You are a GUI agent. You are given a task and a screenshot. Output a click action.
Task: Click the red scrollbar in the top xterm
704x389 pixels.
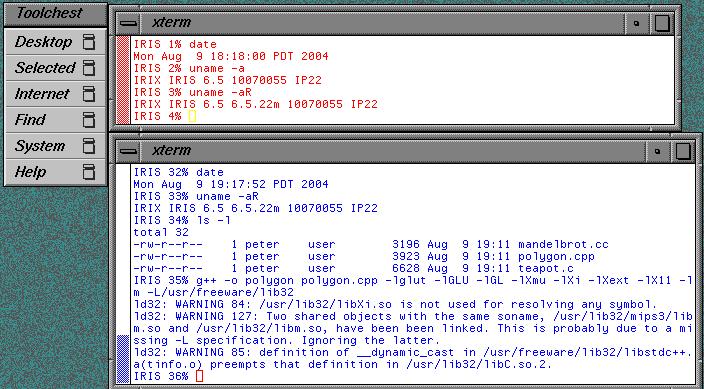tap(122, 80)
